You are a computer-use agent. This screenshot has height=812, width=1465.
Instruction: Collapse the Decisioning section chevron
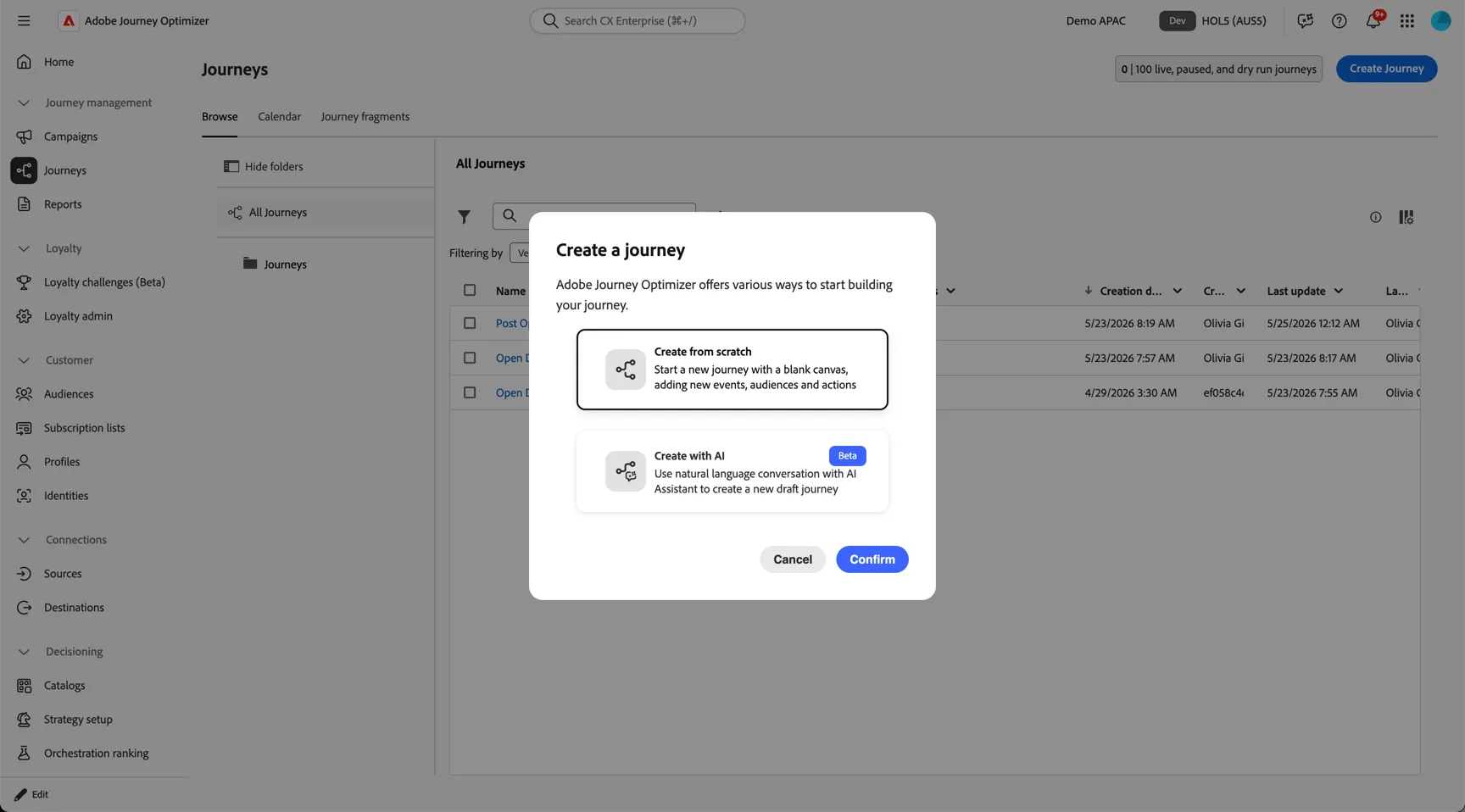click(x=24, y=652)
